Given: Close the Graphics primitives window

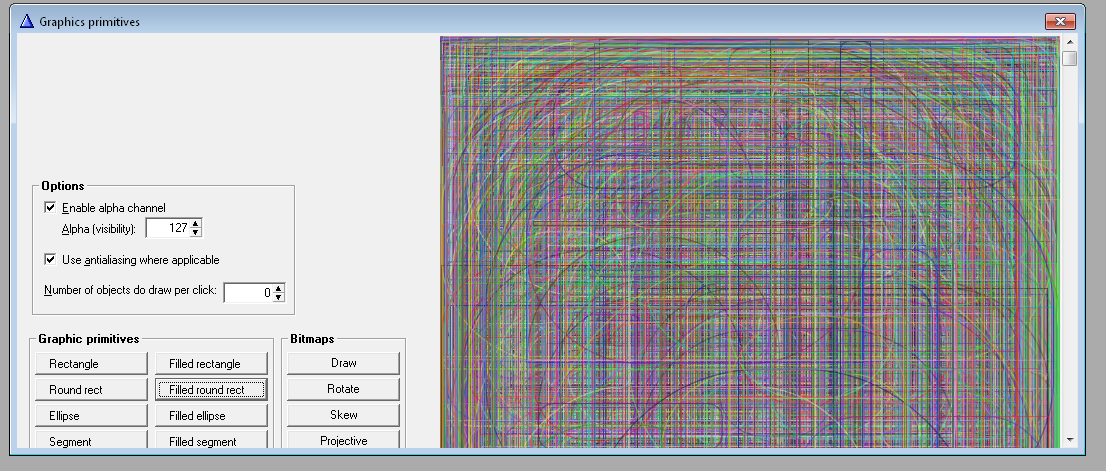Looking at the screenshot, I should click(1059, 20).
